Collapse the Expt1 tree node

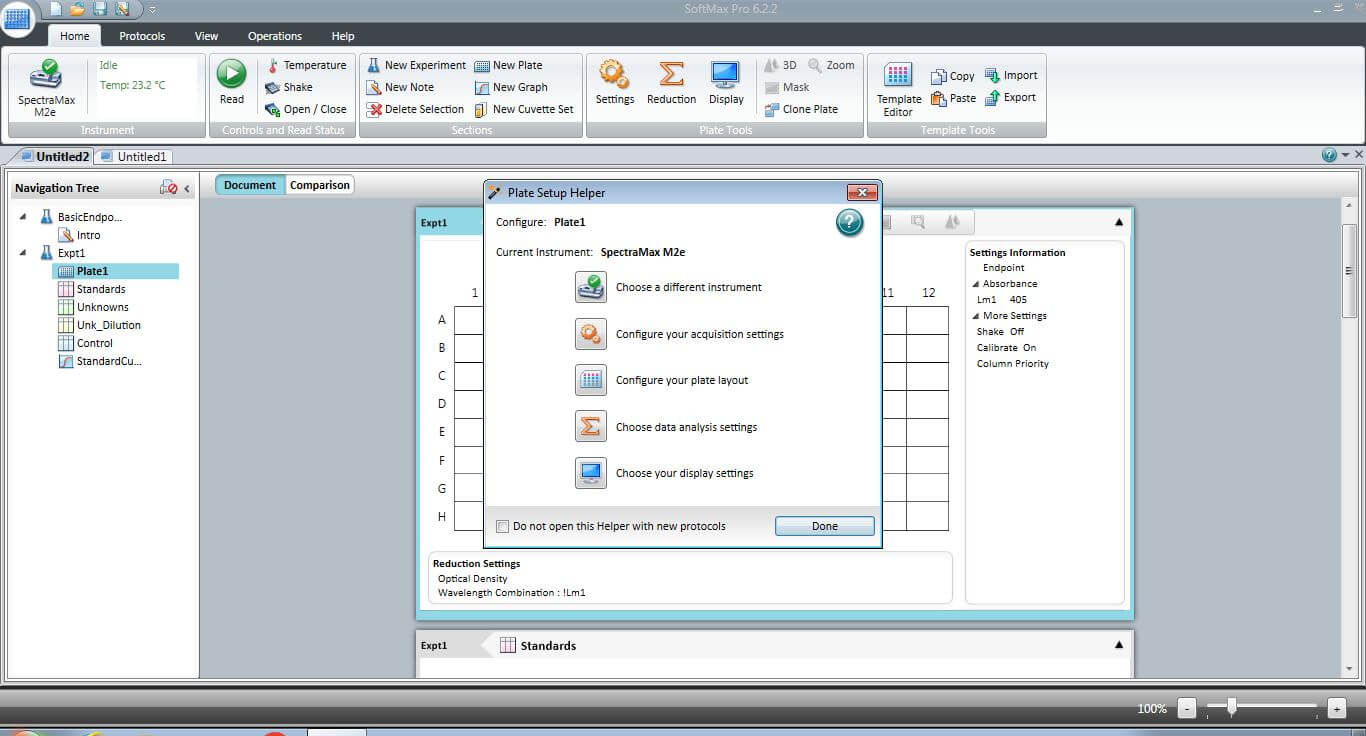23,253
